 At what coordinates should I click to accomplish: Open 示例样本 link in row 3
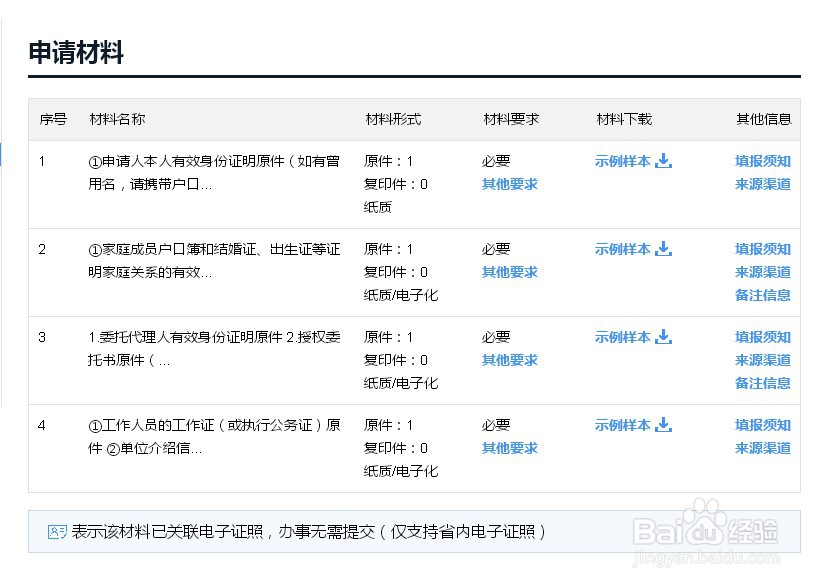click(623, 337)
